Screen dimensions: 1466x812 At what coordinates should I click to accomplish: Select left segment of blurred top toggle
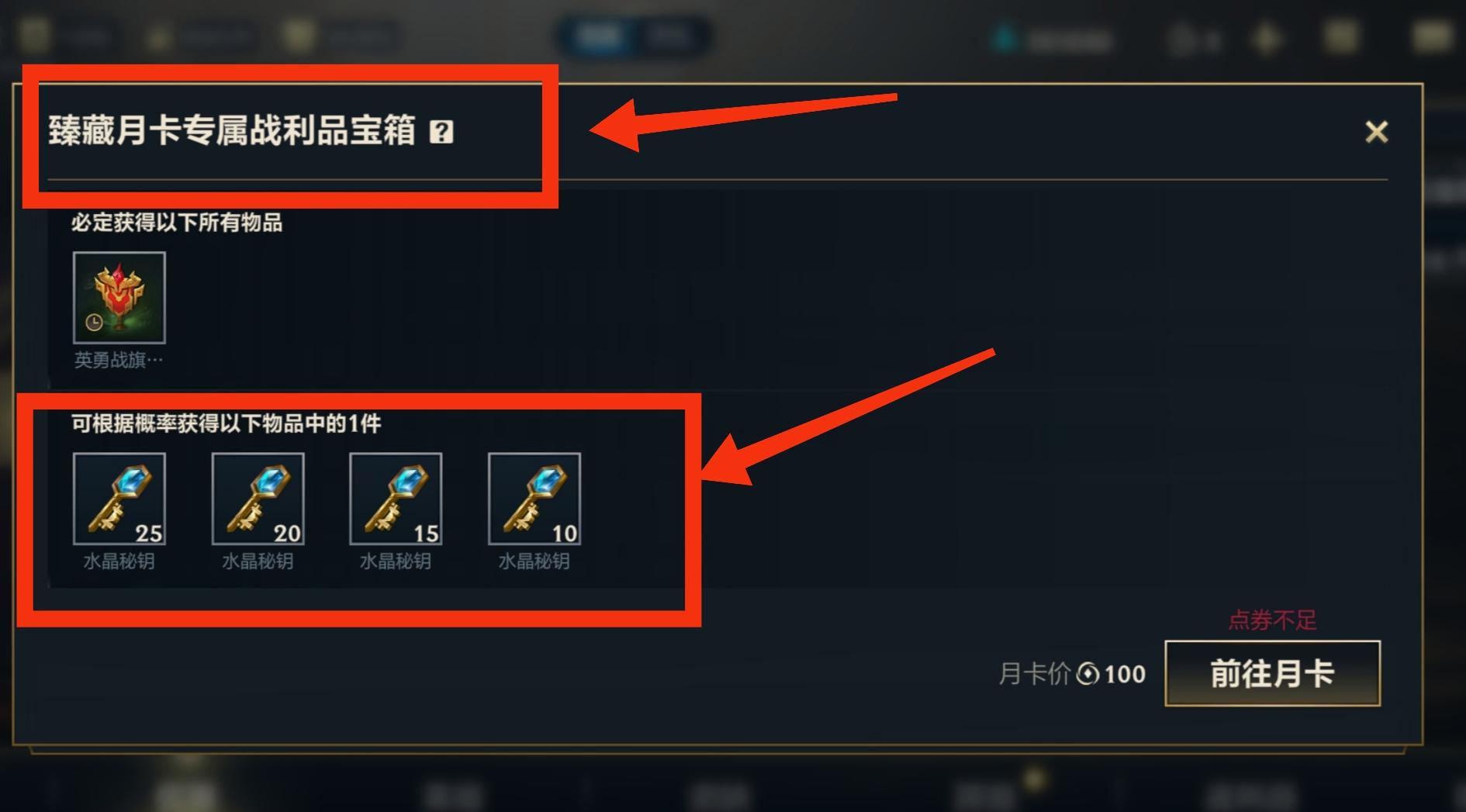click(x=599, y=36)
